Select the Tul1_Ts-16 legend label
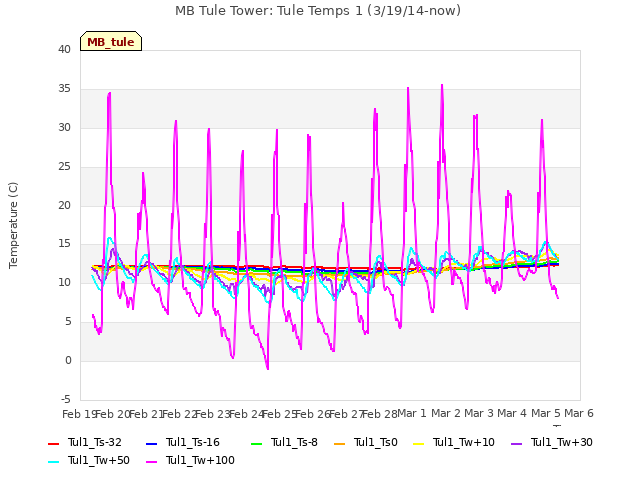The image size is (640, 480). [x=193, y=442]
